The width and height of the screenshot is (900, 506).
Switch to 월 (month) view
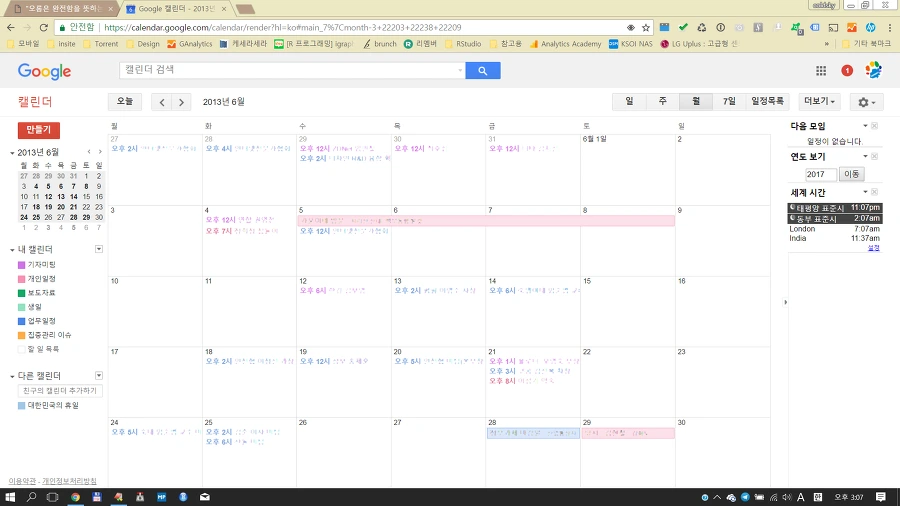[696, 102]
